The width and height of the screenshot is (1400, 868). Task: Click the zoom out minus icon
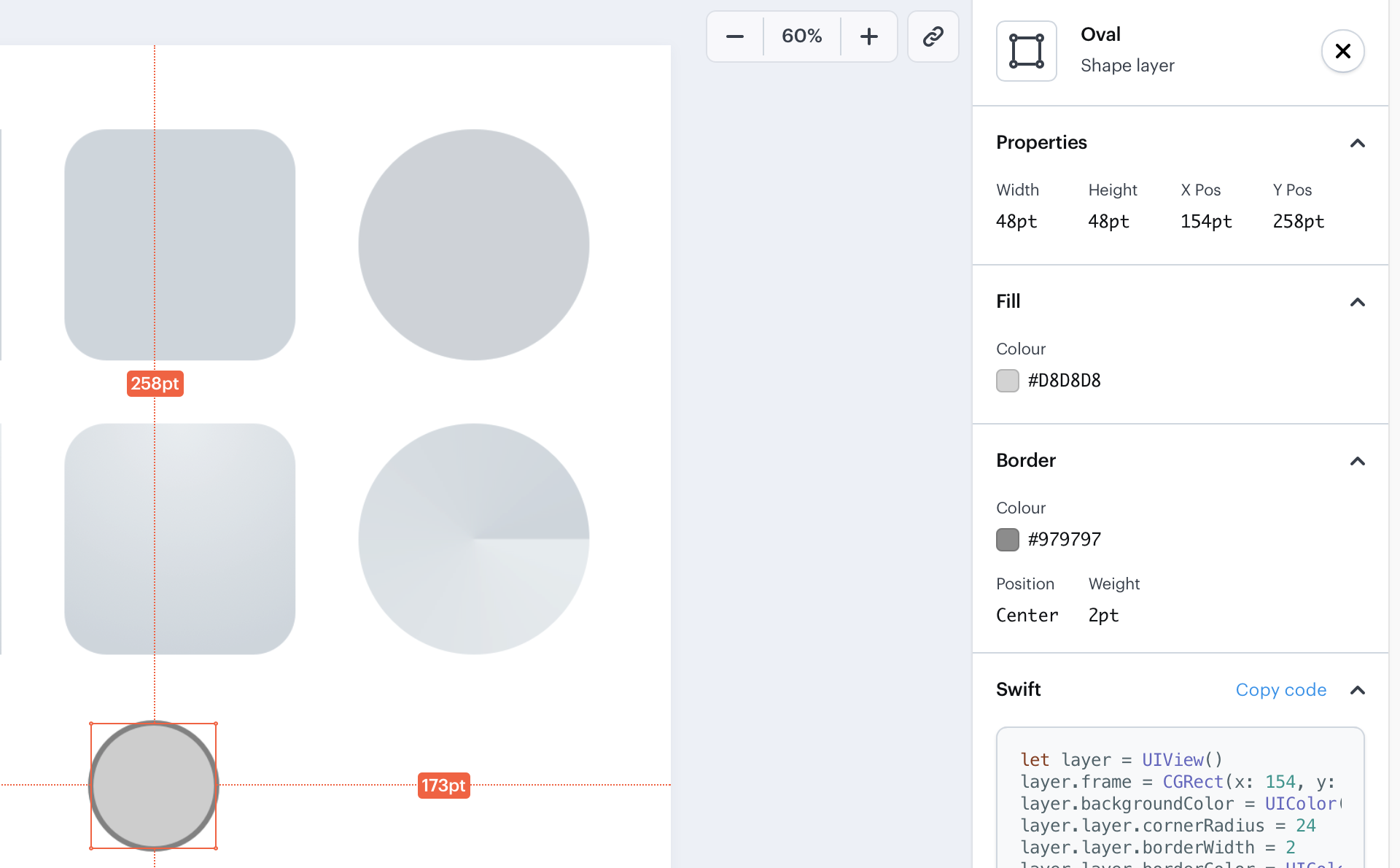click(735, 36)
